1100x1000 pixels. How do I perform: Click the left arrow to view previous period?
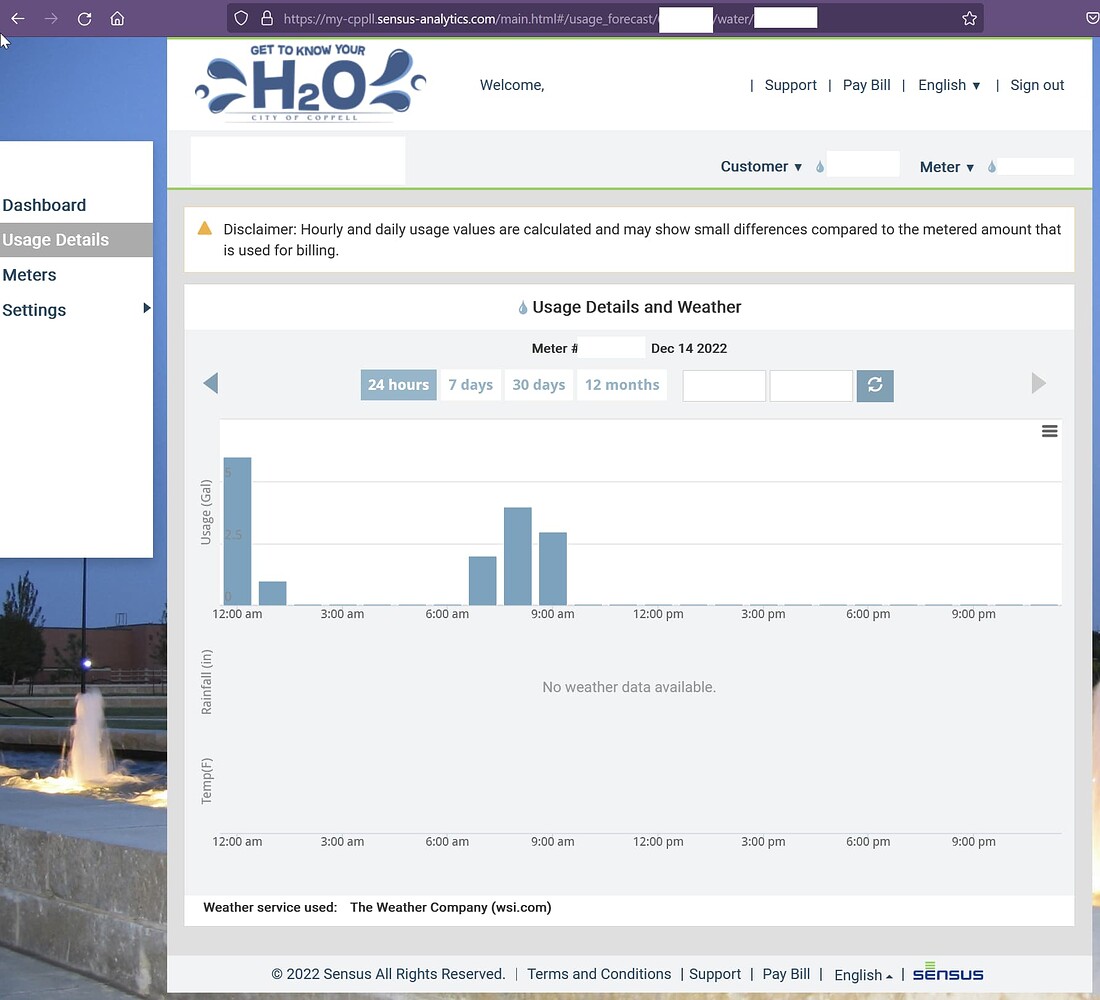[210, 383]
